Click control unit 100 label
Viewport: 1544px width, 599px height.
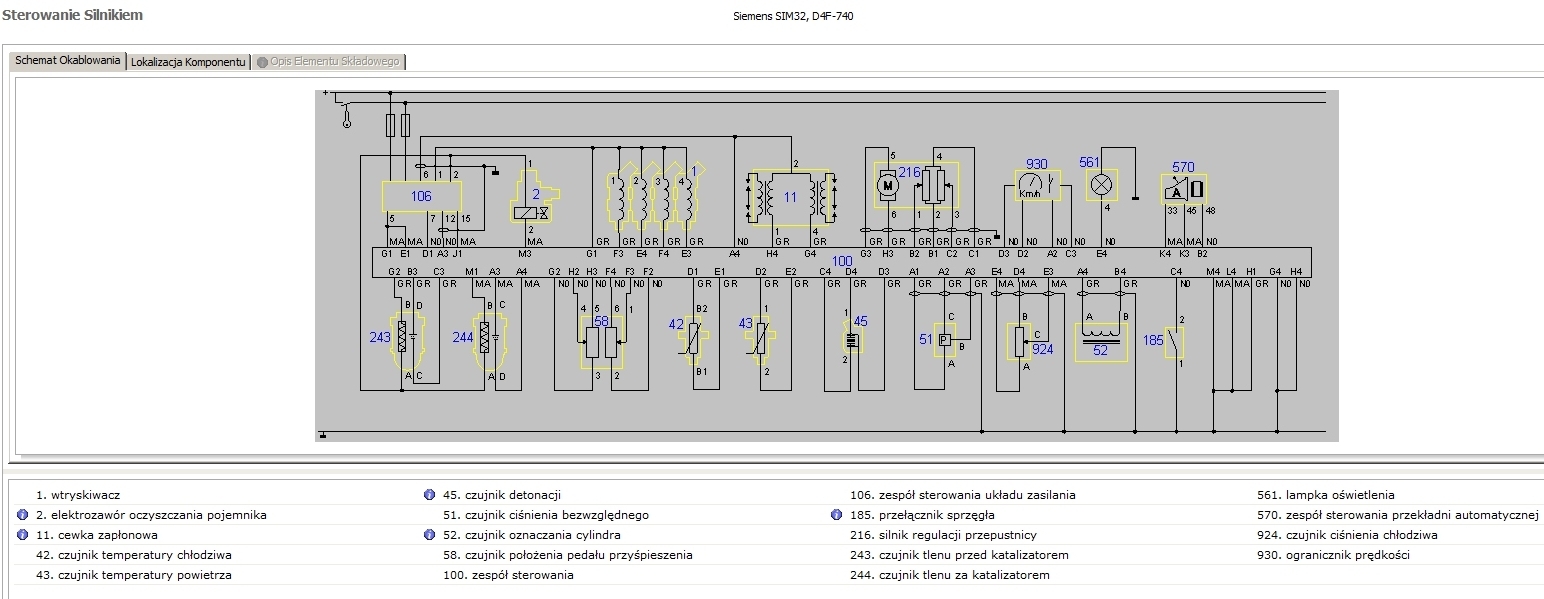pos(842,261)
